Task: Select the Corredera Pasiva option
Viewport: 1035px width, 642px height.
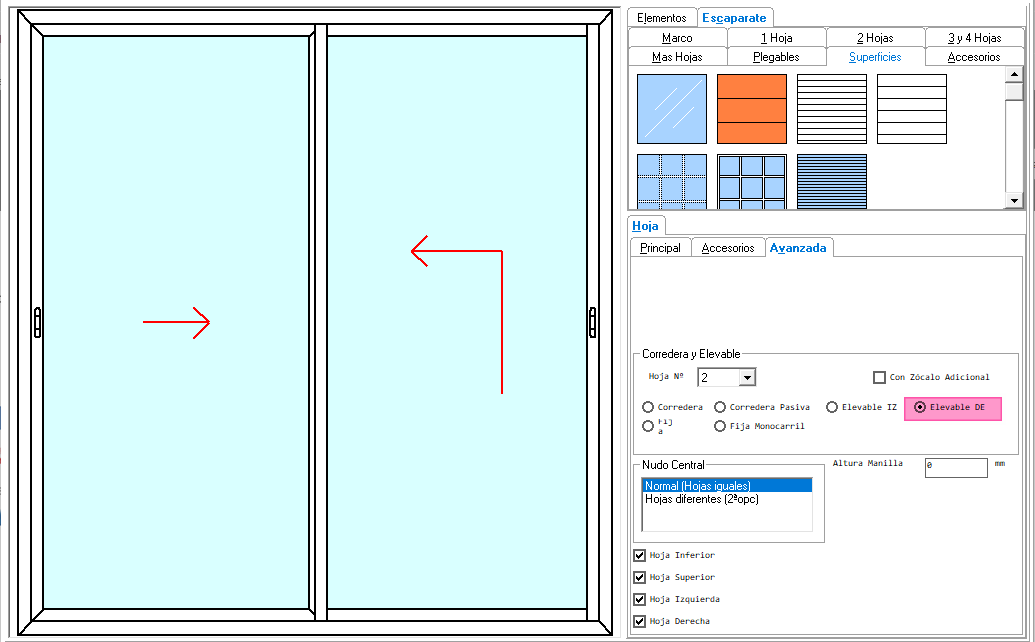Action: coord(720,407)
